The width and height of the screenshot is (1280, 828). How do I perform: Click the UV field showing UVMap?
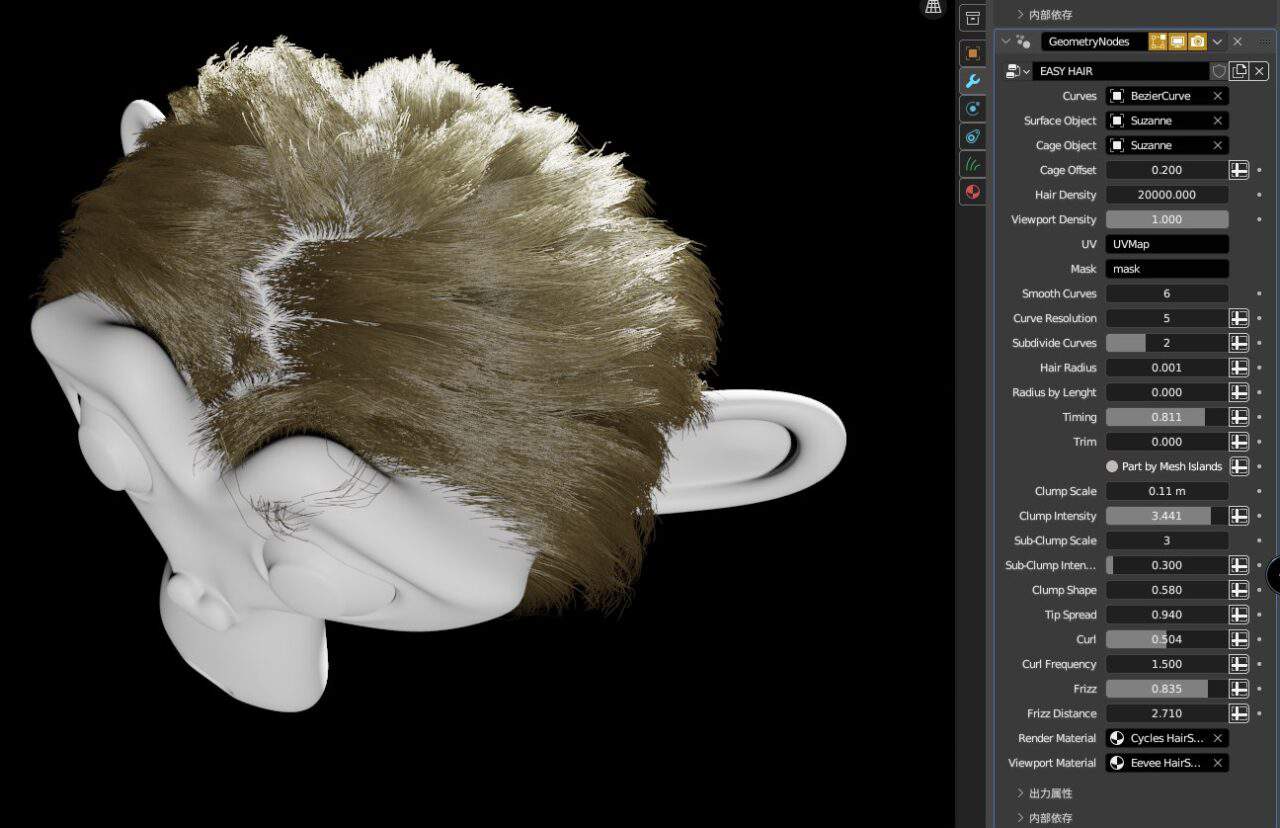point(1167,244)
